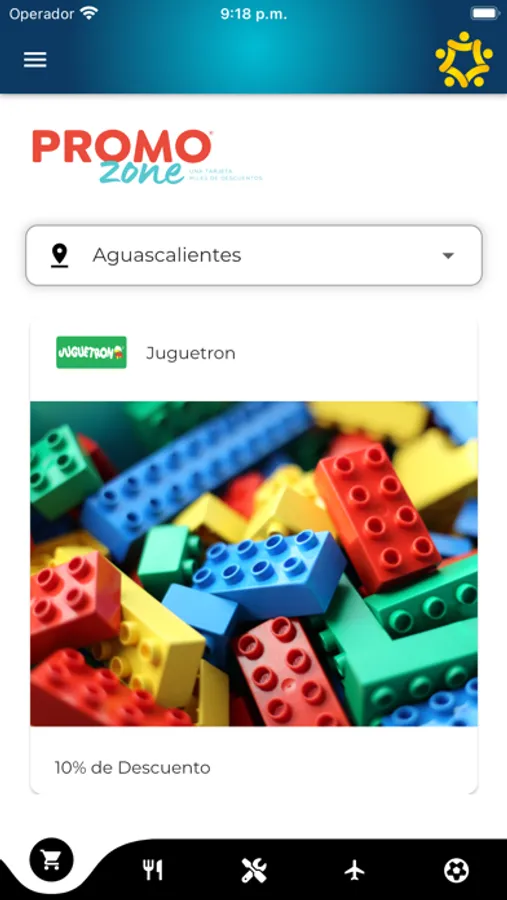
Task: Select the shopping cart tab
Action: pos(52,860)
